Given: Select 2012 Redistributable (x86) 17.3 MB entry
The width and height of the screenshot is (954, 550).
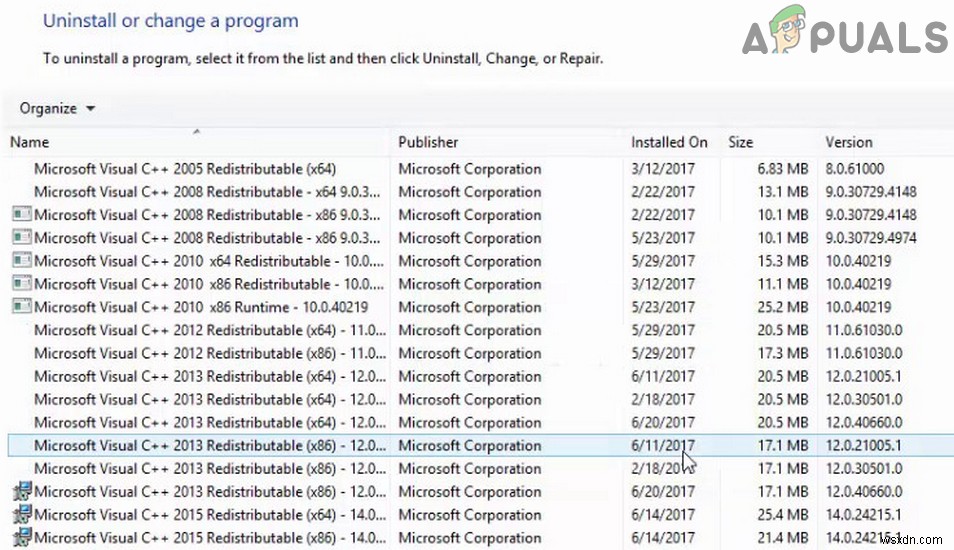Looking at the screenshot, I should [x=206, y=353].
